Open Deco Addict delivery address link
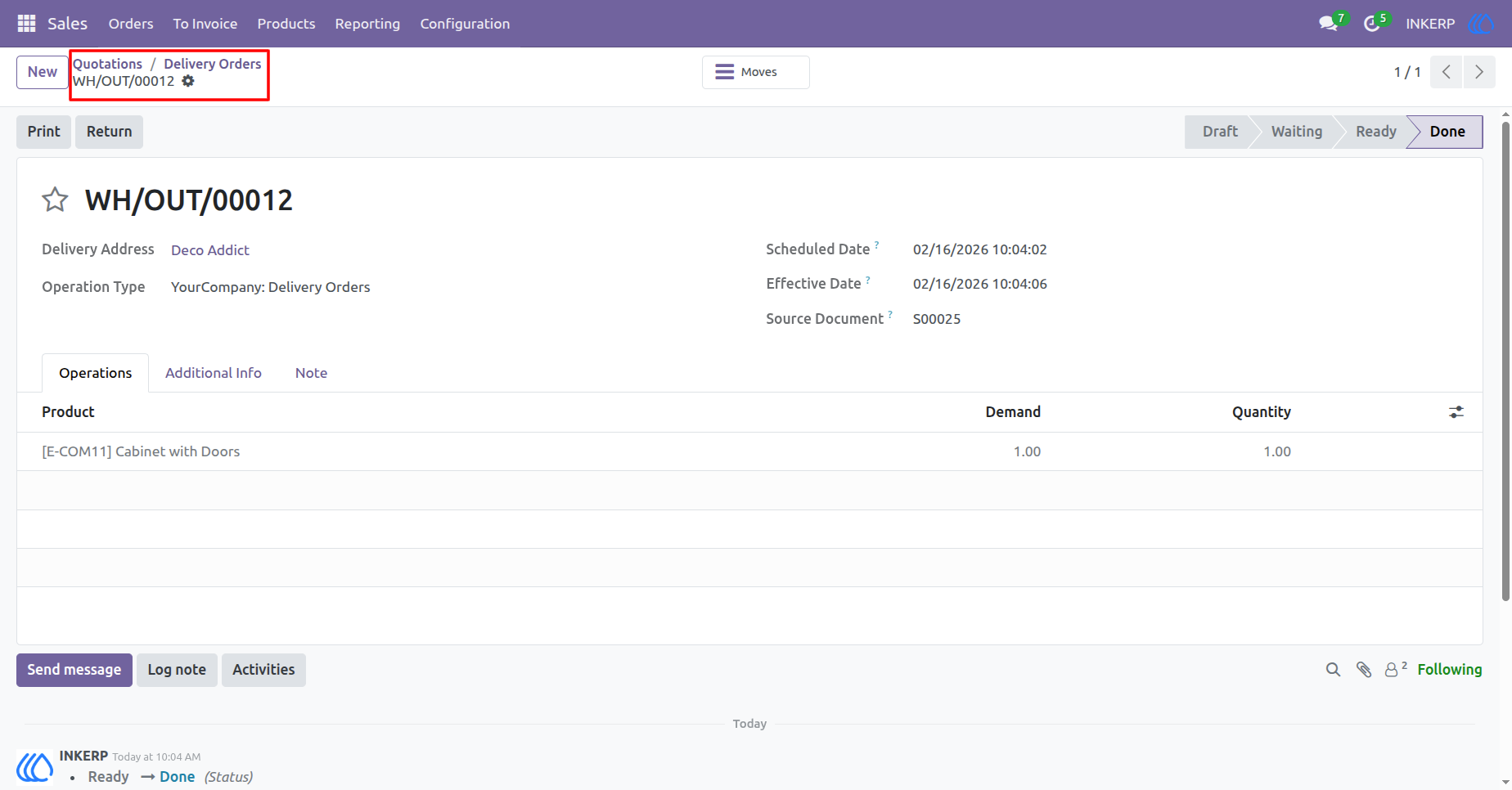This screenshot has width=1512, height=790. [210, 250]
